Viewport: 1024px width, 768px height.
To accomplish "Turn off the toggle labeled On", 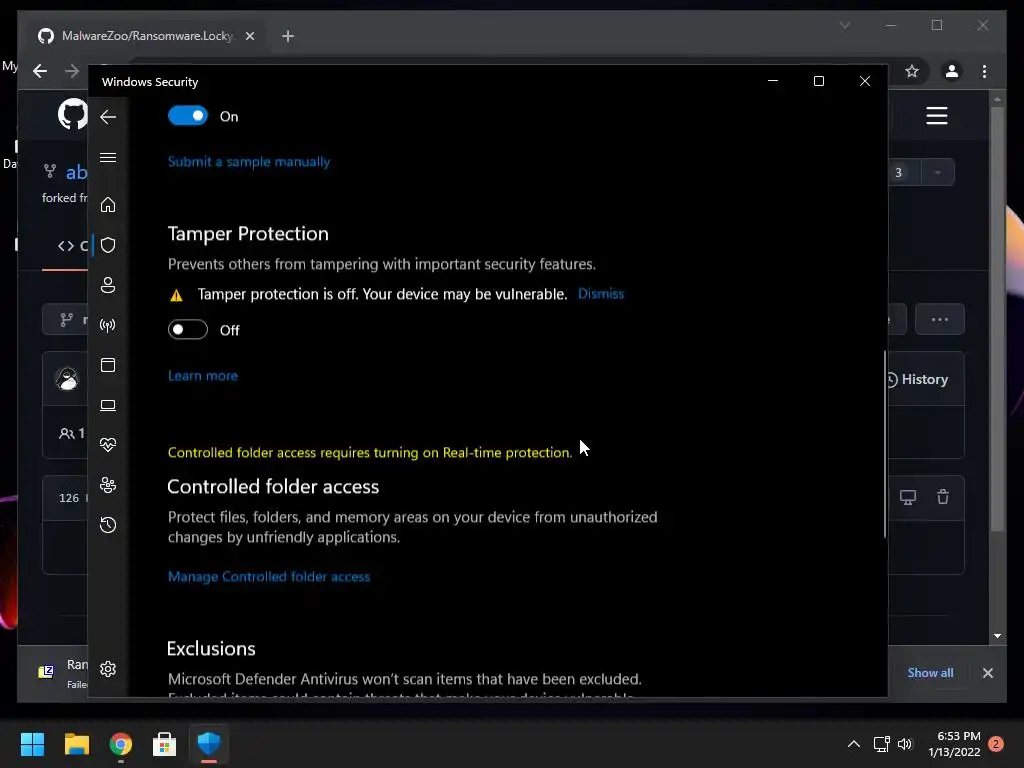I will [x=188, y=116].
